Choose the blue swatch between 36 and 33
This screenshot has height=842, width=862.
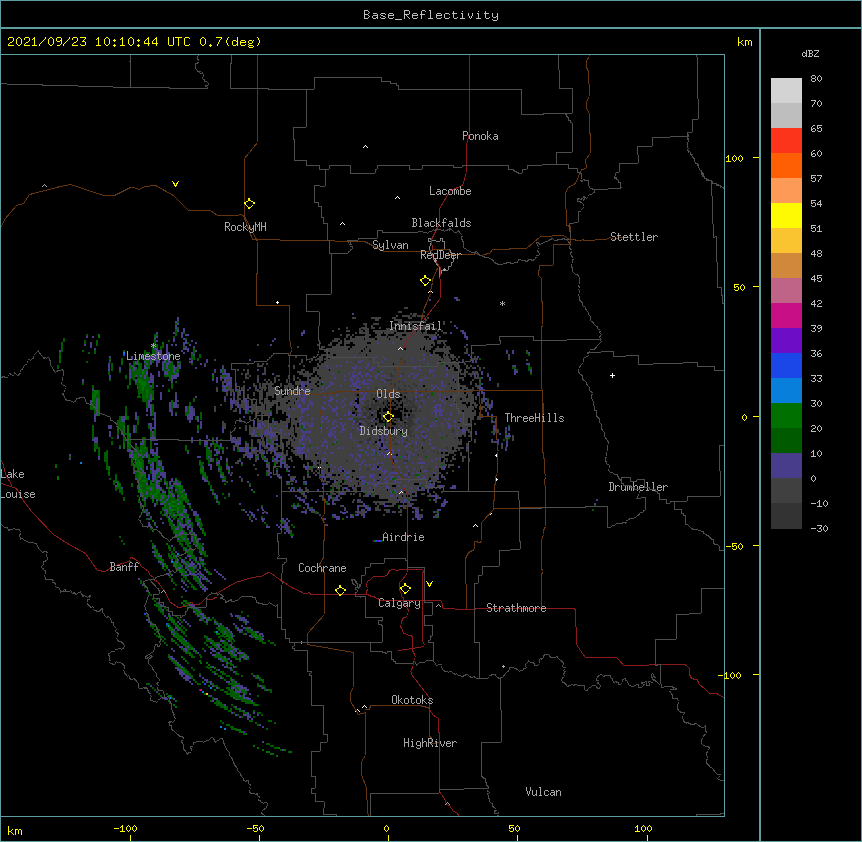[x=786, y=366]
